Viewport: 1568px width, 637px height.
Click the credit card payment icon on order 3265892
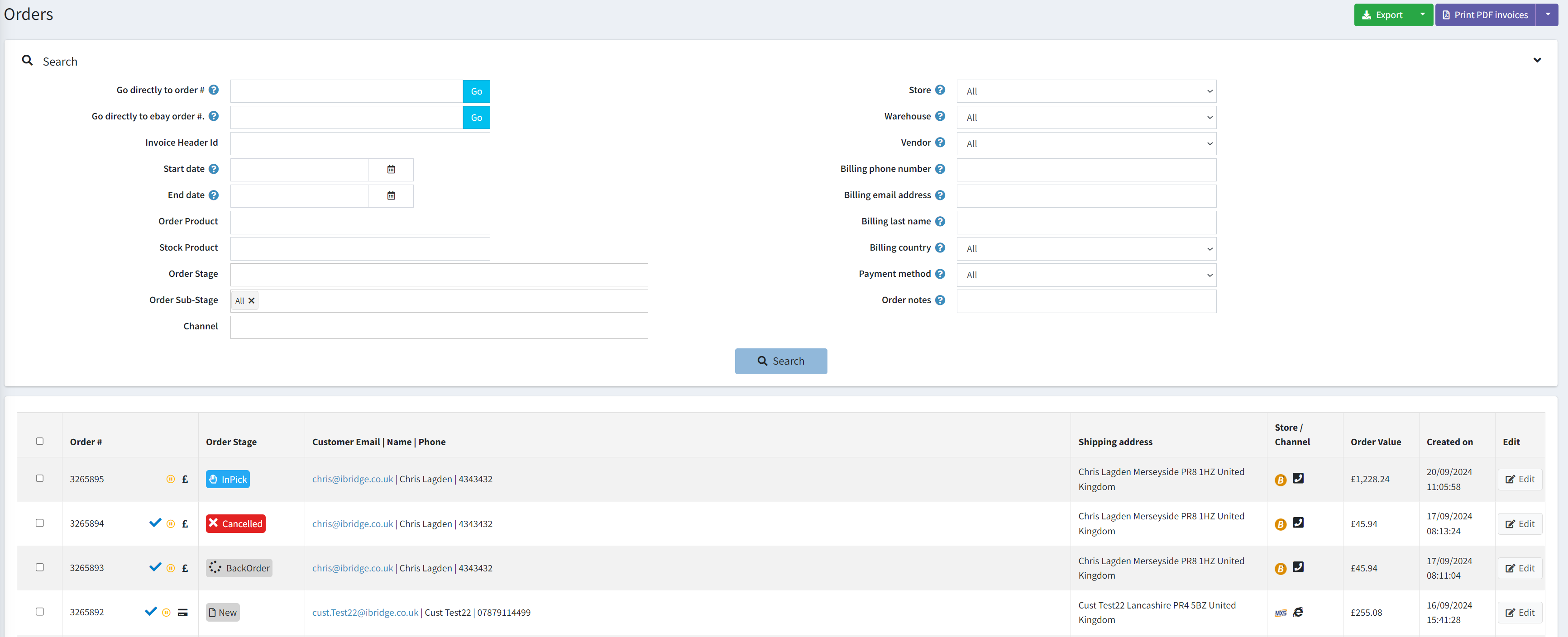pyautogui.click(x=183, y=612)
